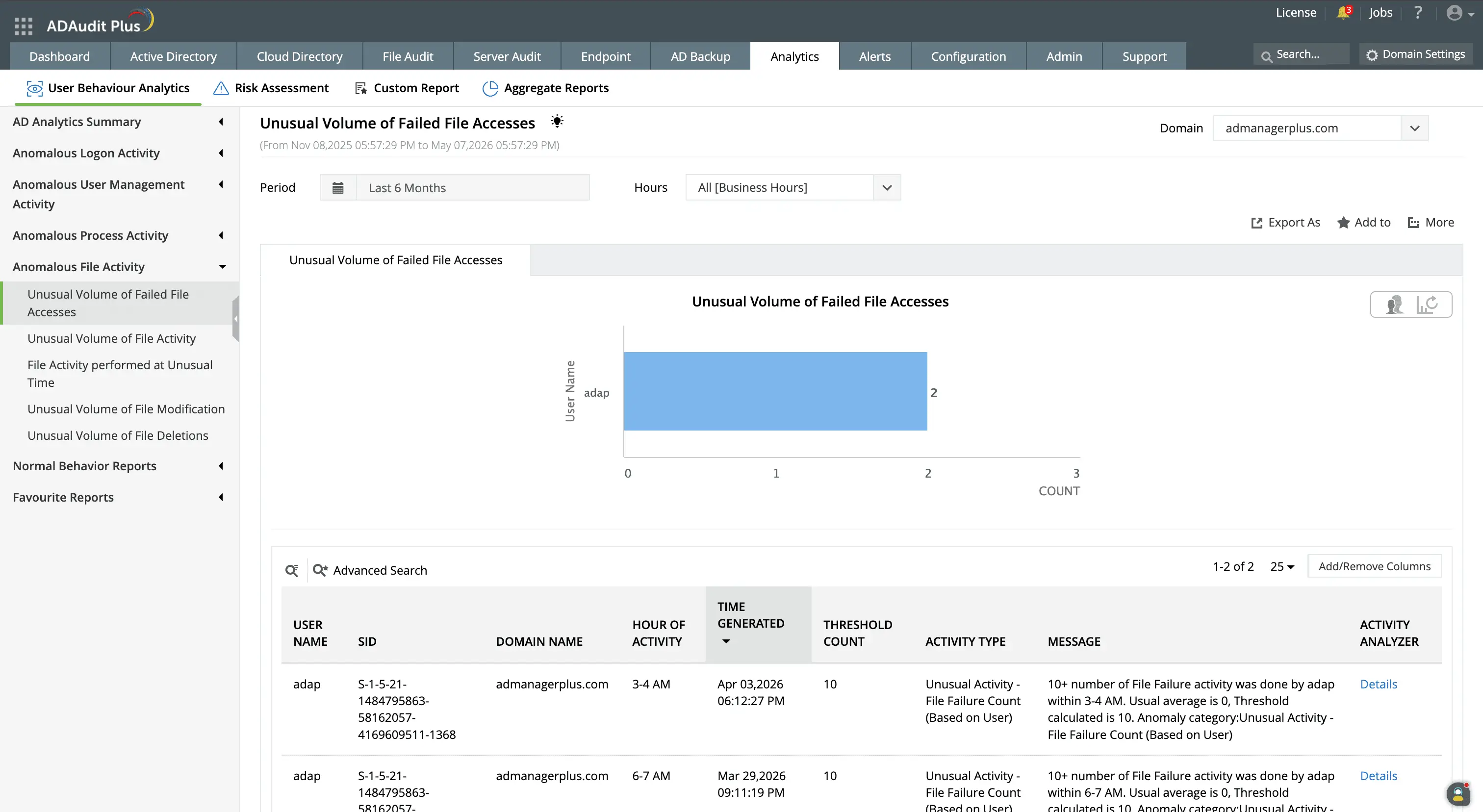Open the Configuration tab
This screenshot has width=1483, height=812.
(x=969, y=56)
